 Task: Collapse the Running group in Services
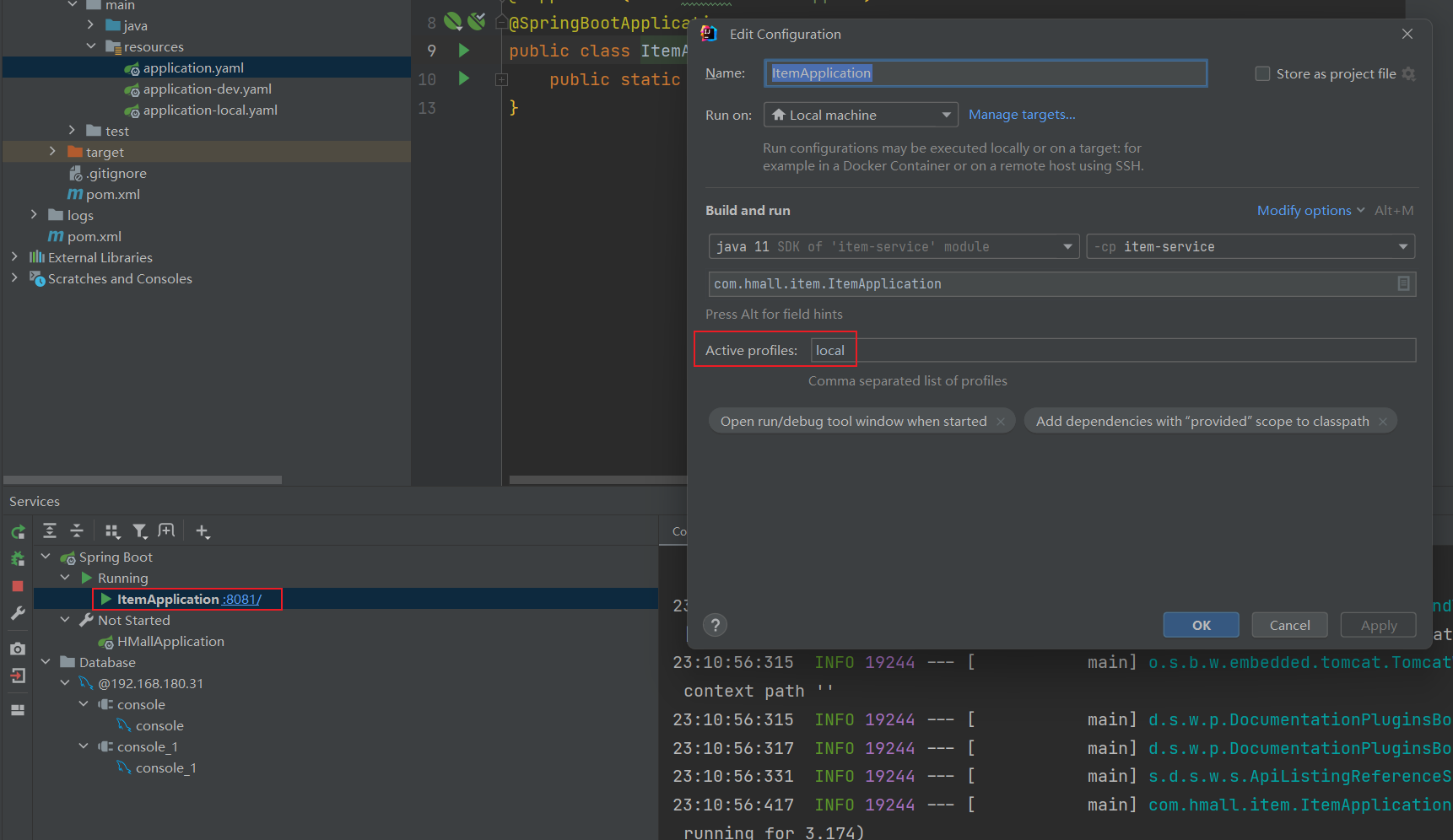pos(65,578)
